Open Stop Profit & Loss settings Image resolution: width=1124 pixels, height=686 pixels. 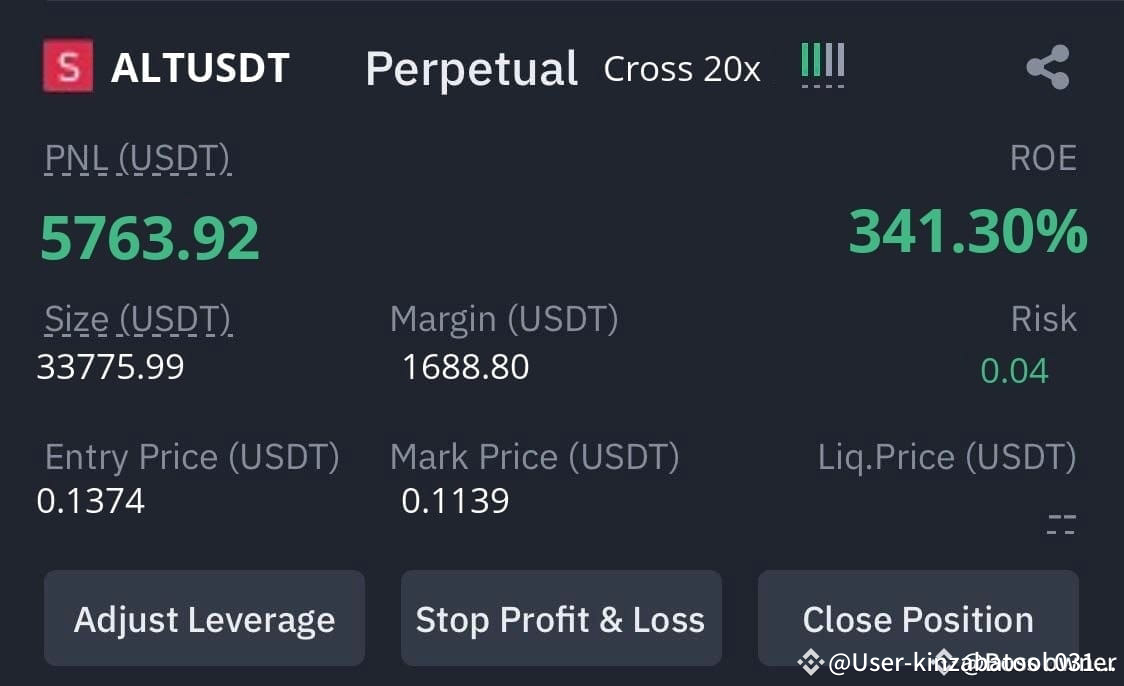click(561, 618)
